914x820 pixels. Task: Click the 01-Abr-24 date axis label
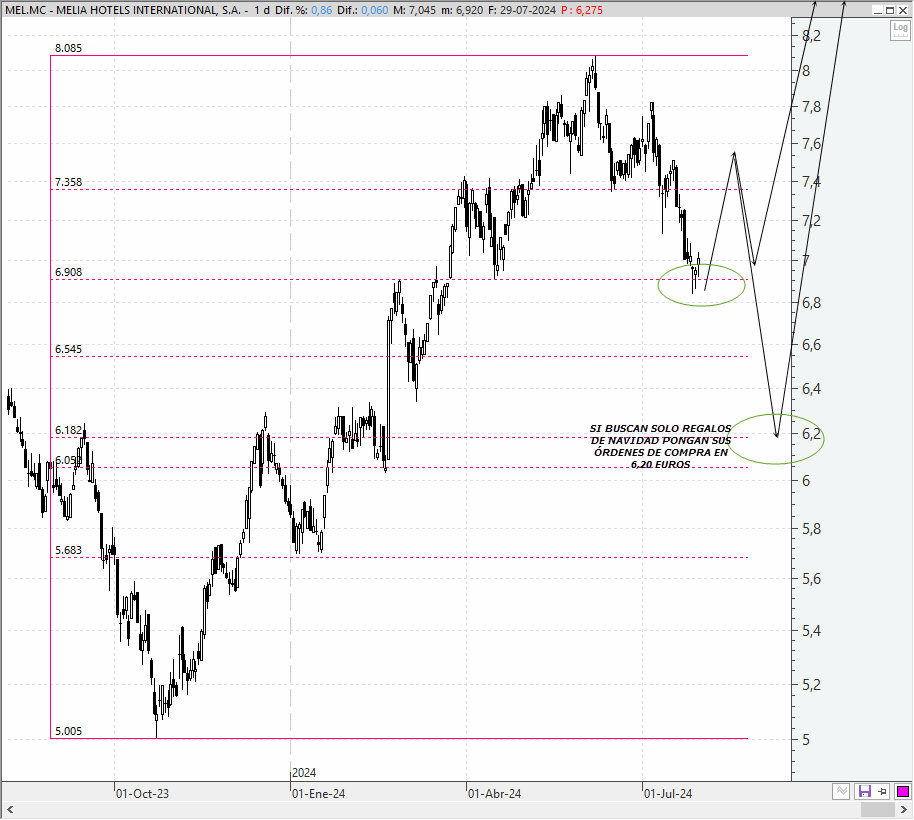coord(494,794)
